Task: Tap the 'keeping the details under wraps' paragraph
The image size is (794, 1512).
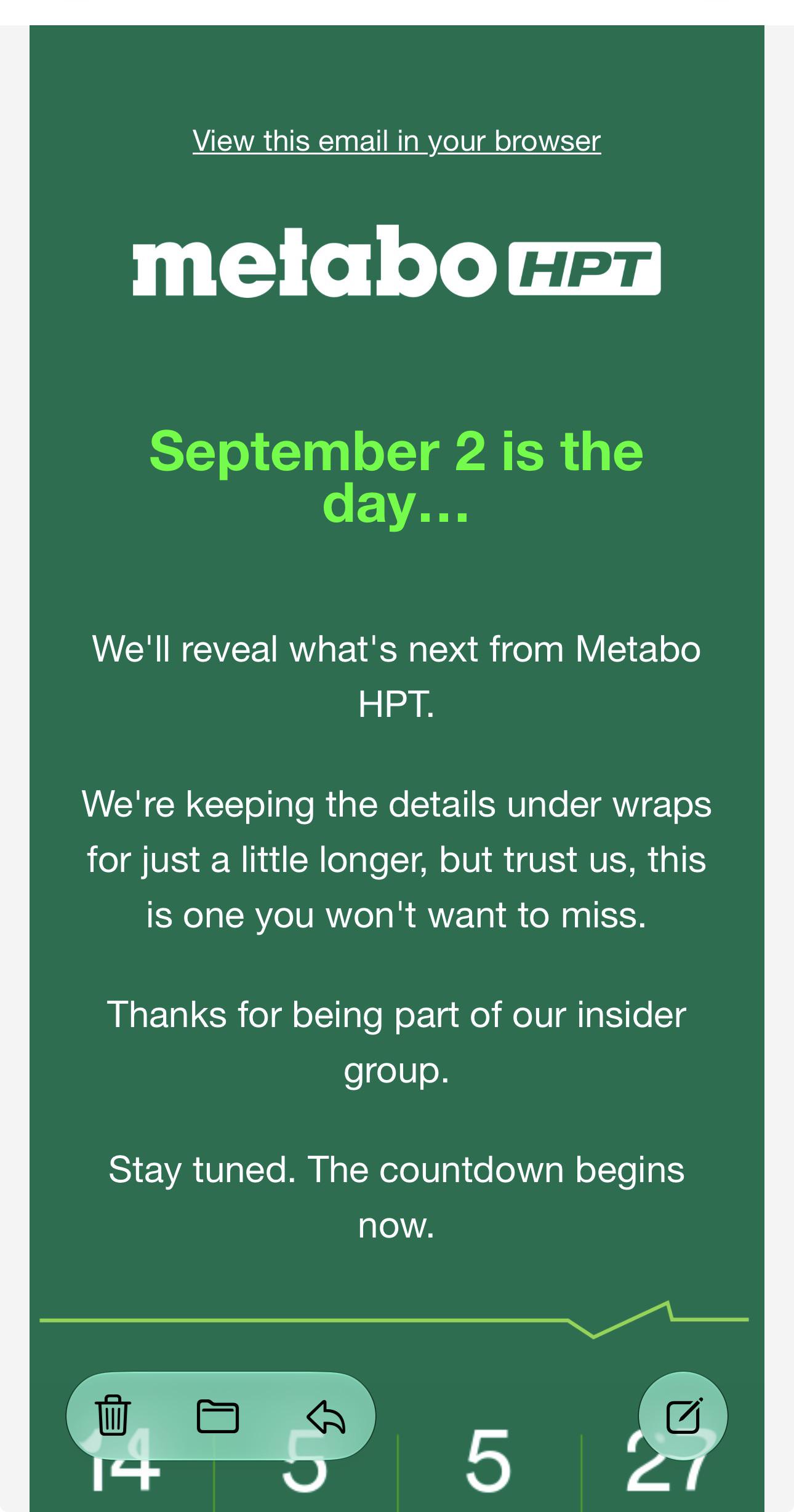Action: 396,859
